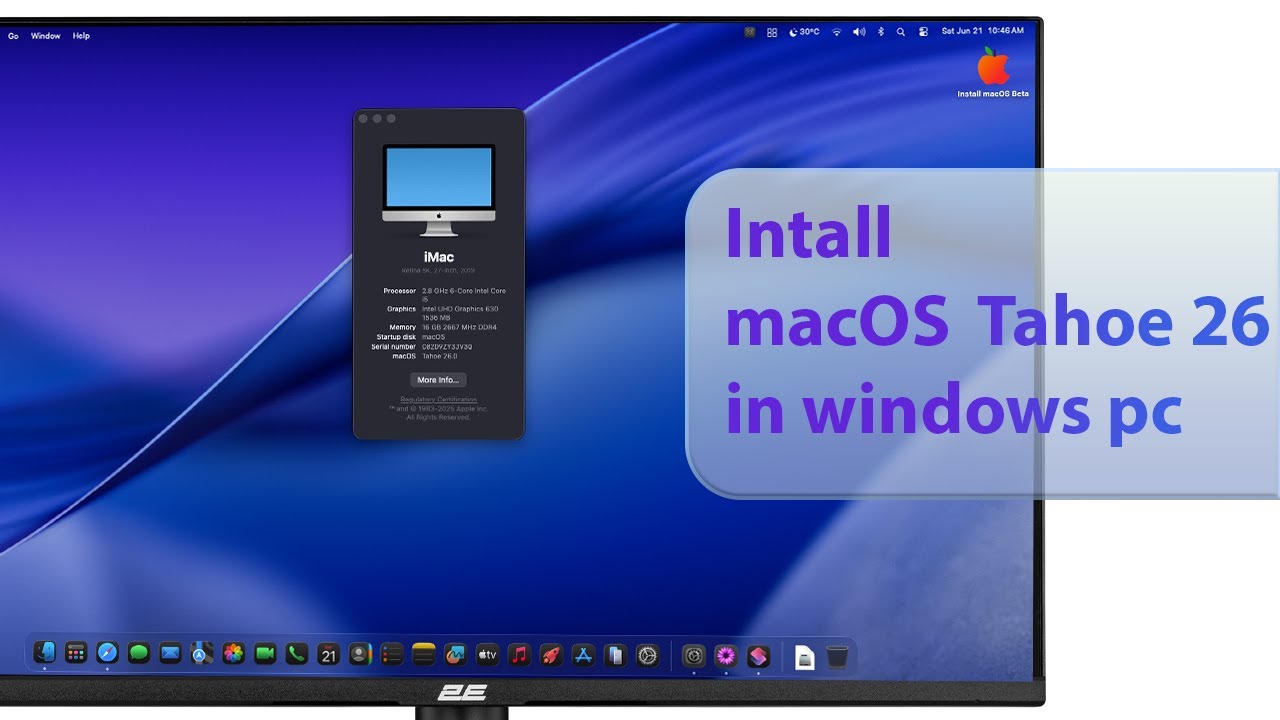Open Maps from the dock
1280x720 pixels.
point(202,655)
